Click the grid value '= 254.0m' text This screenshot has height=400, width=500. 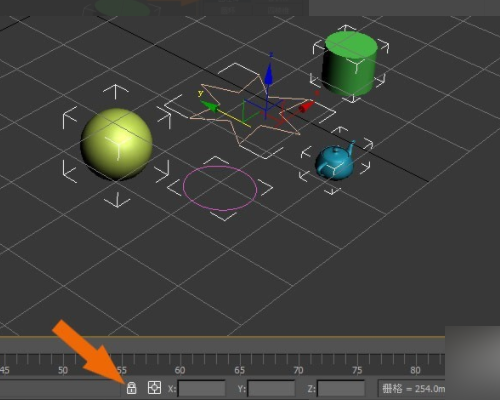point(426,388)
